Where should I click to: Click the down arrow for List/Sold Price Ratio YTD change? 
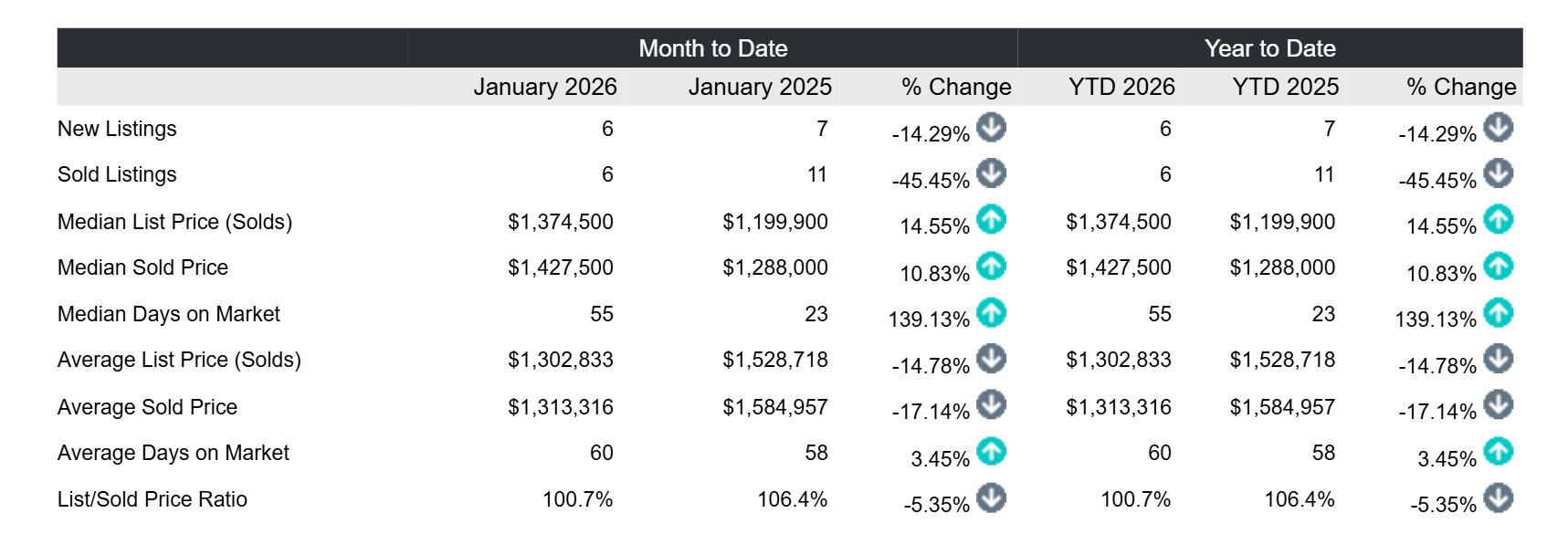point(1498,498)
